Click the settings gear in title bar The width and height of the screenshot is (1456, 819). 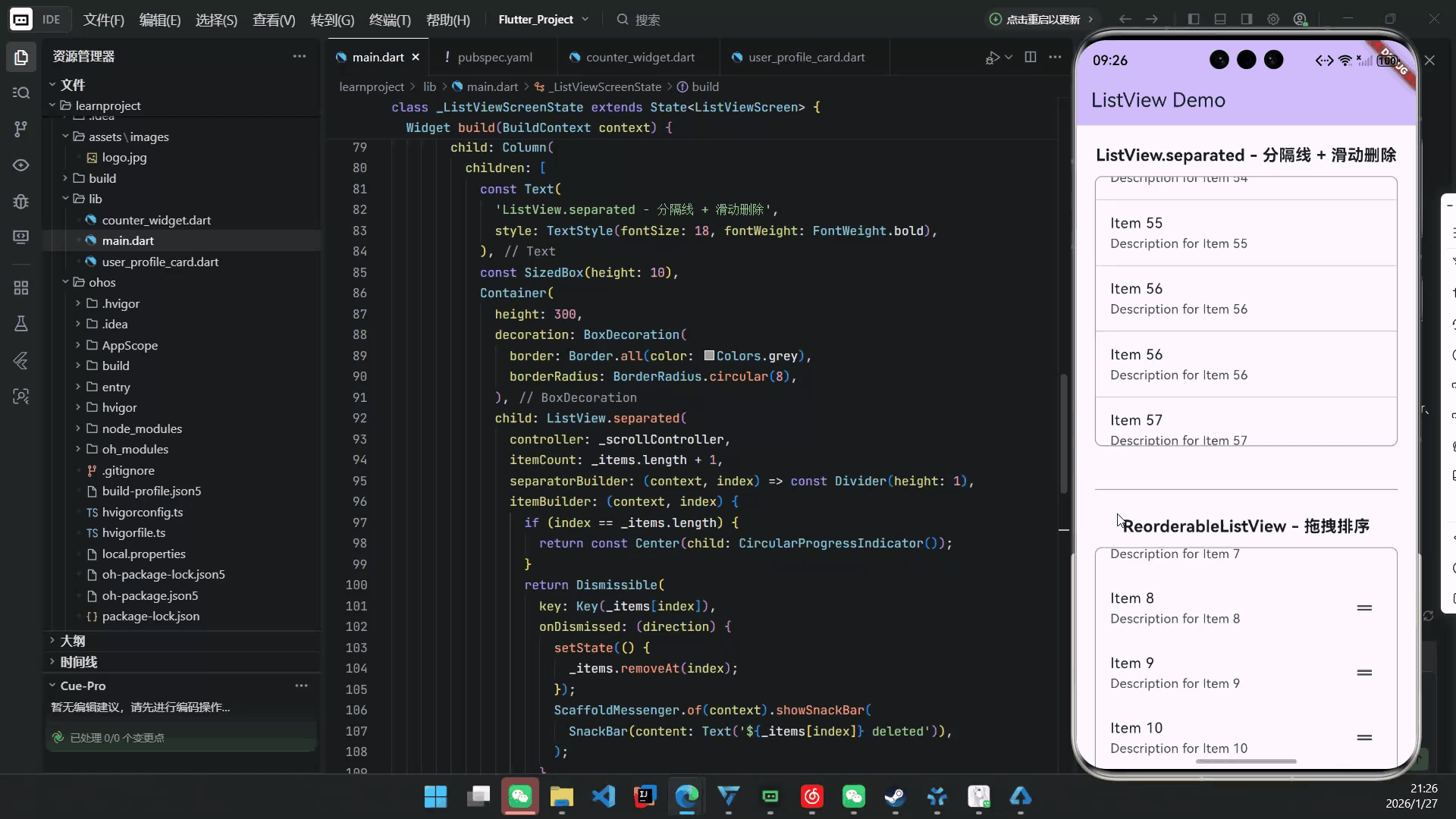pyautogui.click(x=1273, y=20)
